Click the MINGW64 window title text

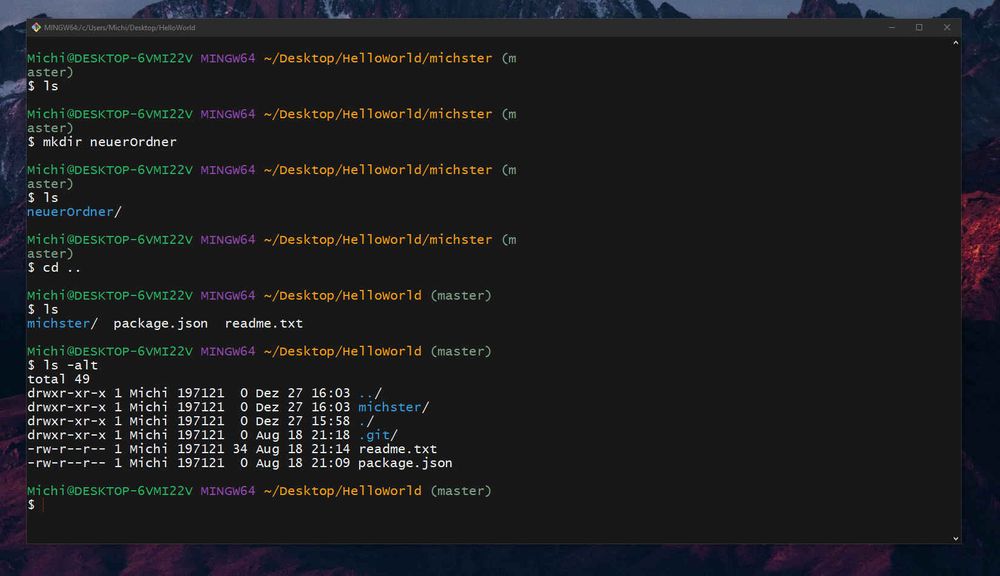120,27
